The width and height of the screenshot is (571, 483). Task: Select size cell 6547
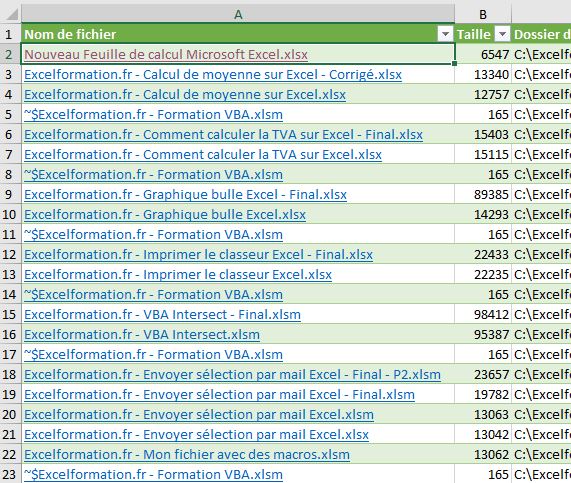point(483,55)
